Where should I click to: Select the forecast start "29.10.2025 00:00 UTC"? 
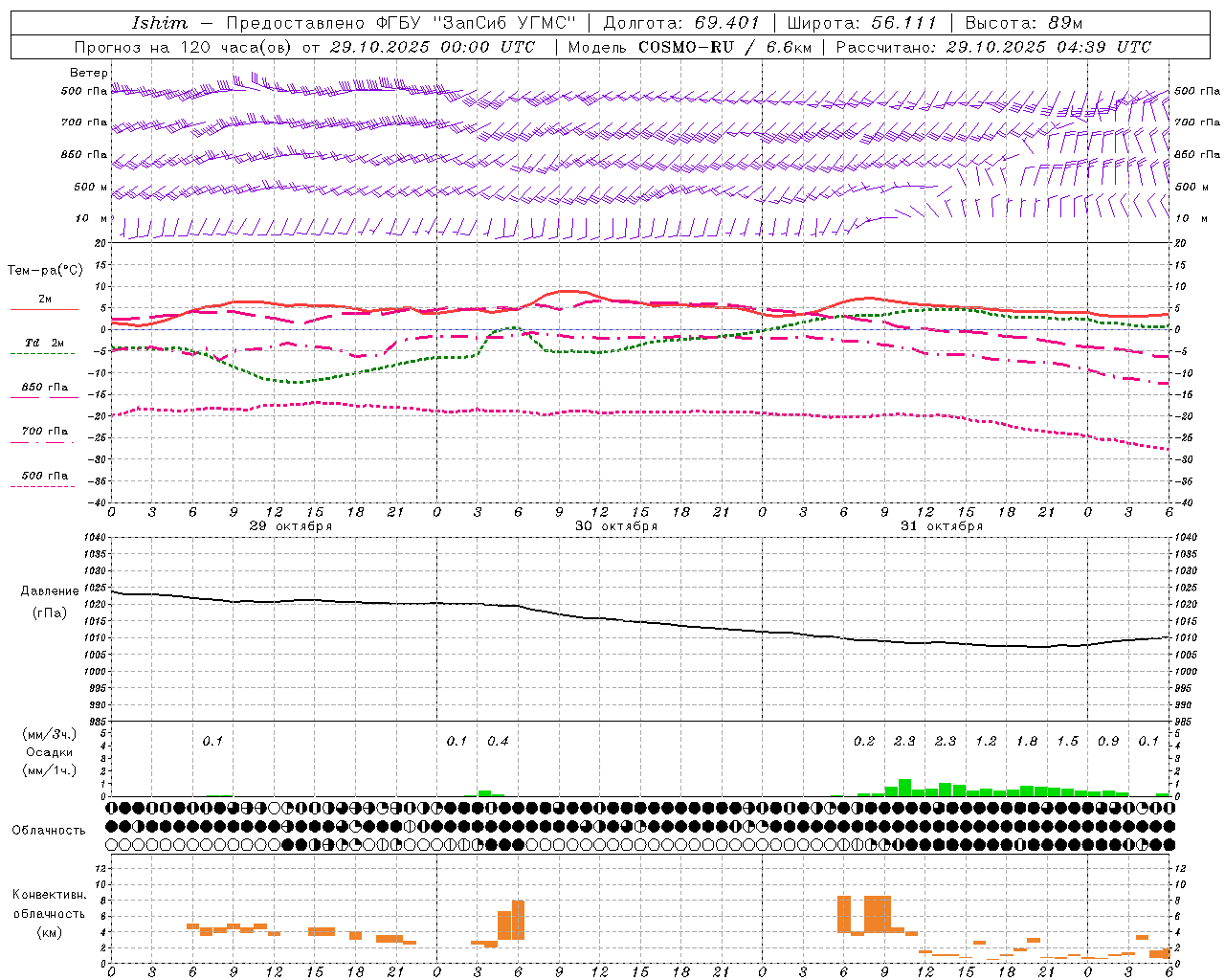tap(433, 47)
